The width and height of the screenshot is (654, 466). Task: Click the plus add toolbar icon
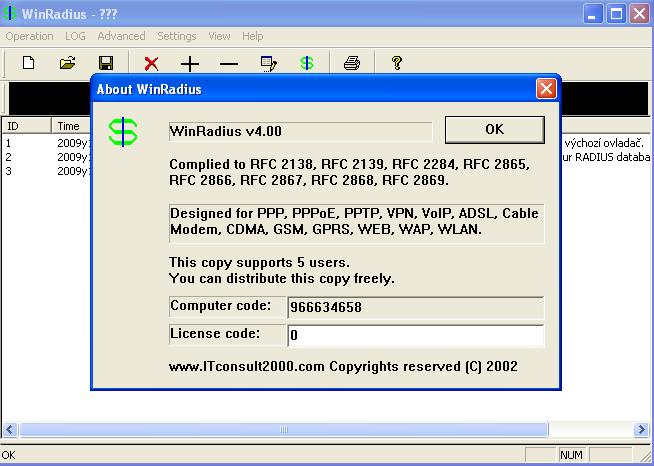click(x=190, y=64)
